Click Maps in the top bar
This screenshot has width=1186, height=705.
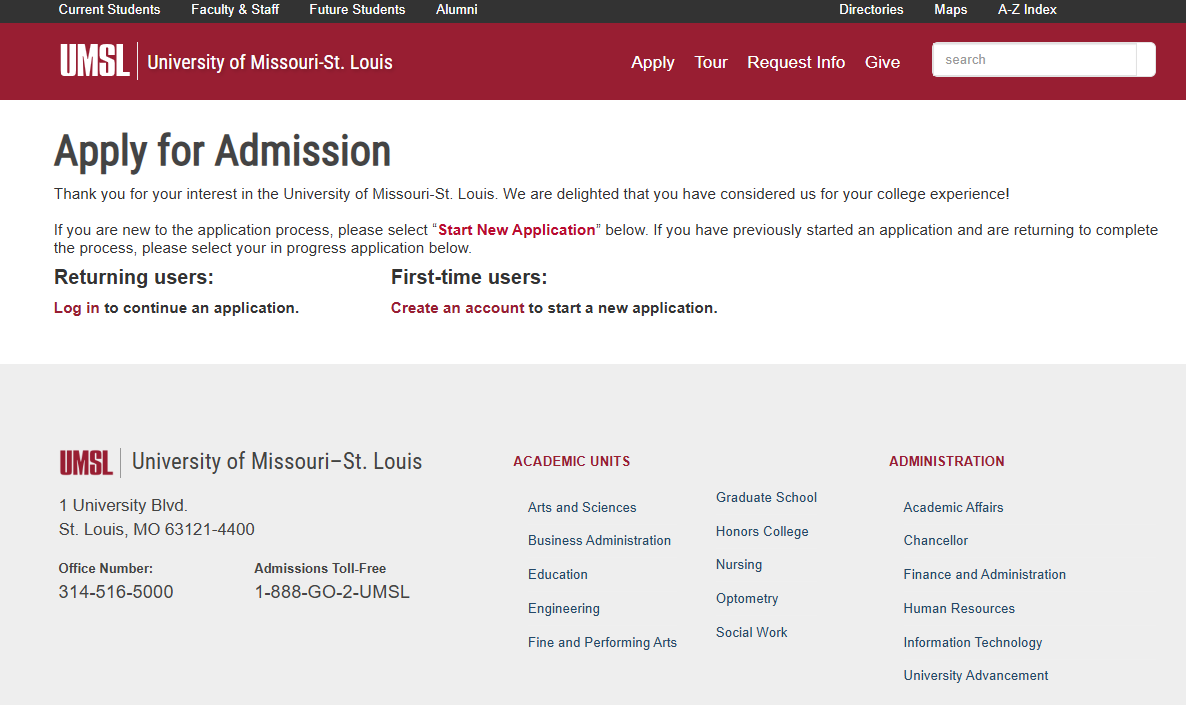pyautogui.click(x=950, y=10)
